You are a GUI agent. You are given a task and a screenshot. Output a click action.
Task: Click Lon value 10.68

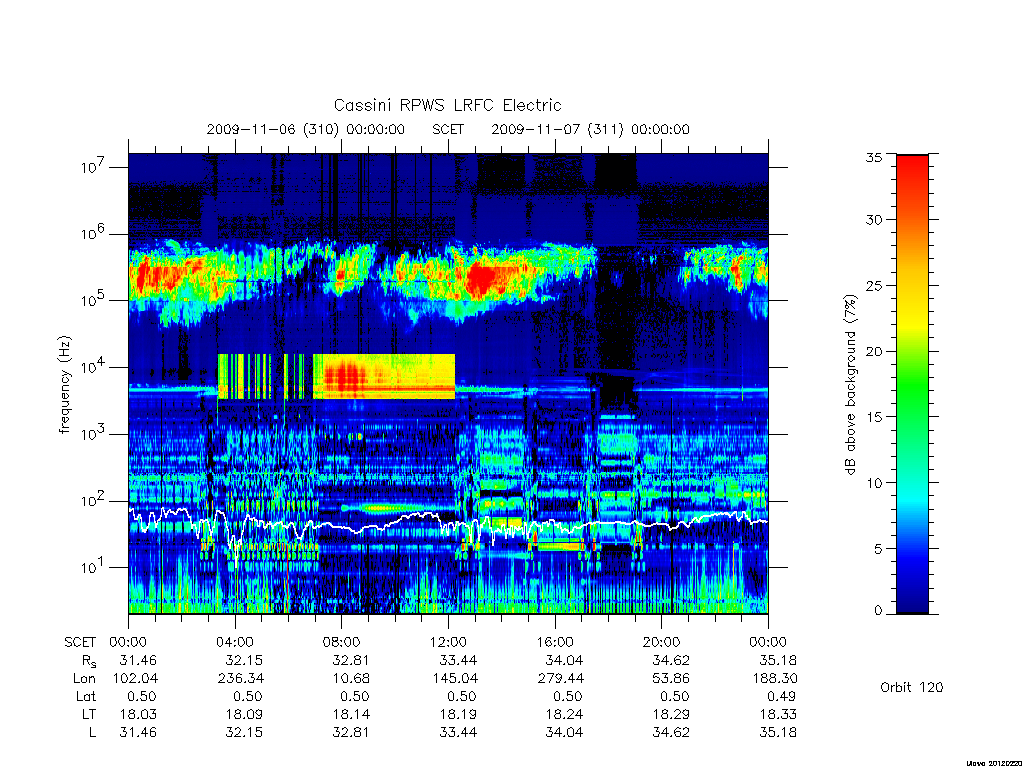tap(351, 679)
